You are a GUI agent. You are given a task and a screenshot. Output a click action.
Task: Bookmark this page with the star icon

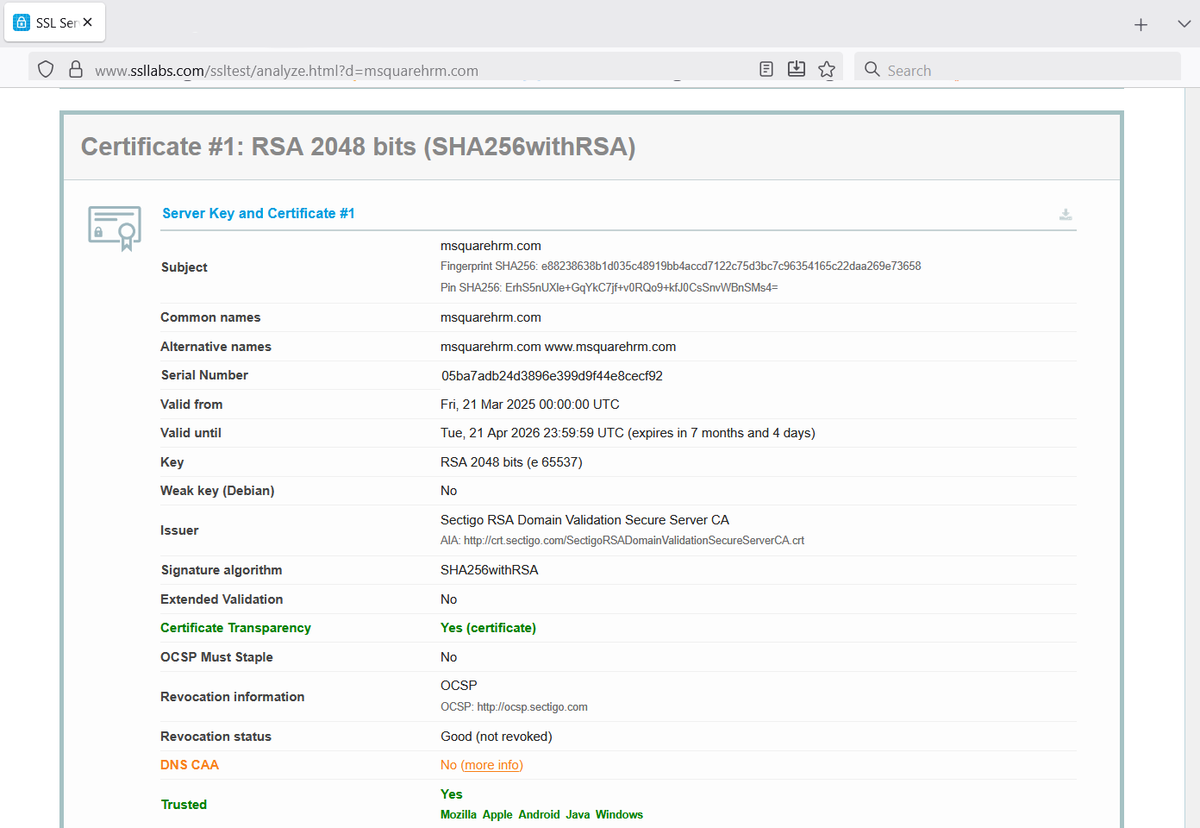[826, 69]
